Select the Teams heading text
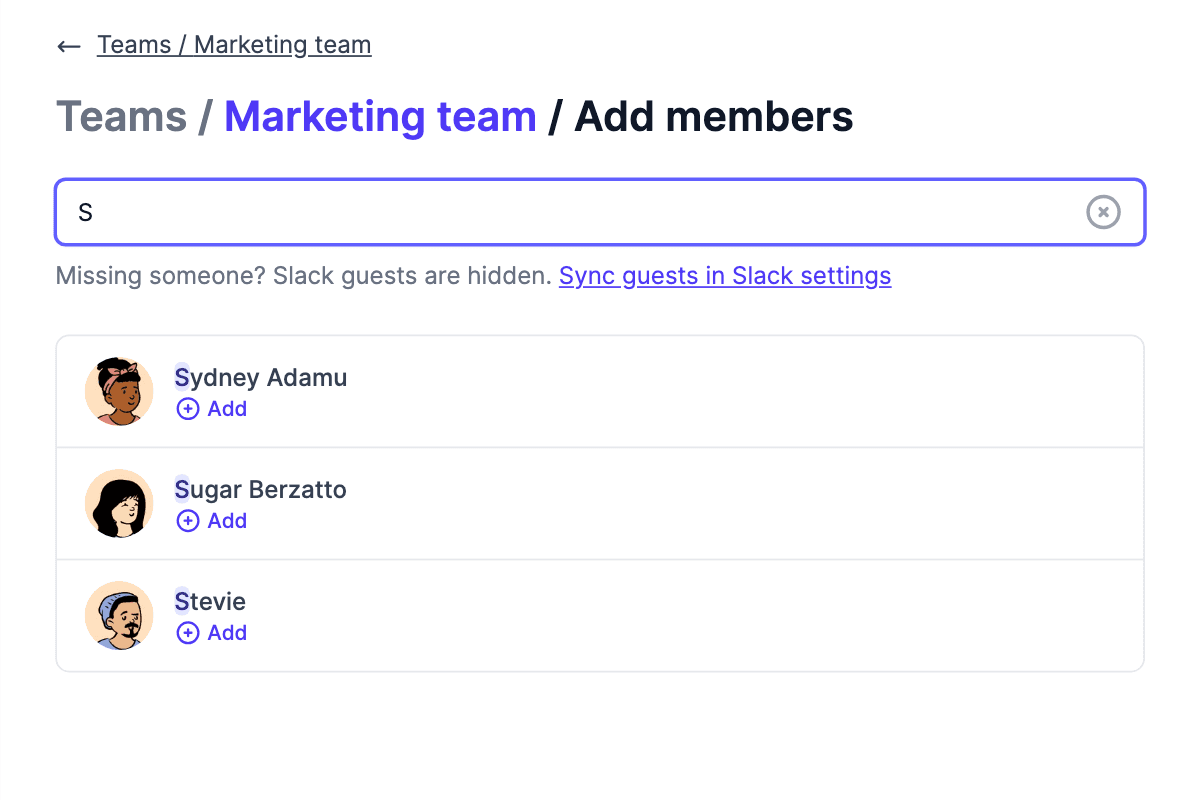Image resolution: width=1200 pixels, height=800 pixels. click(122, 117)
